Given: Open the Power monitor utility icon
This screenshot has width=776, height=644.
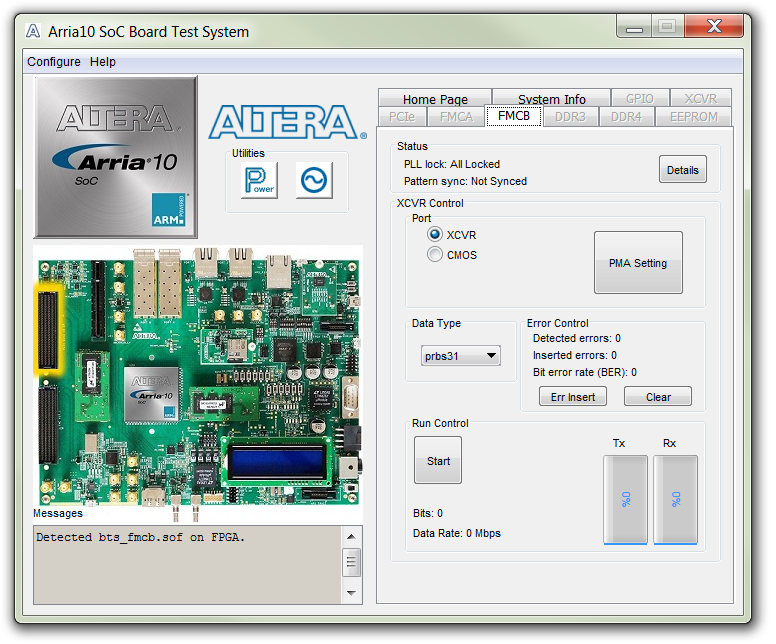Looking at the screenshot, I should pos(259,181).
